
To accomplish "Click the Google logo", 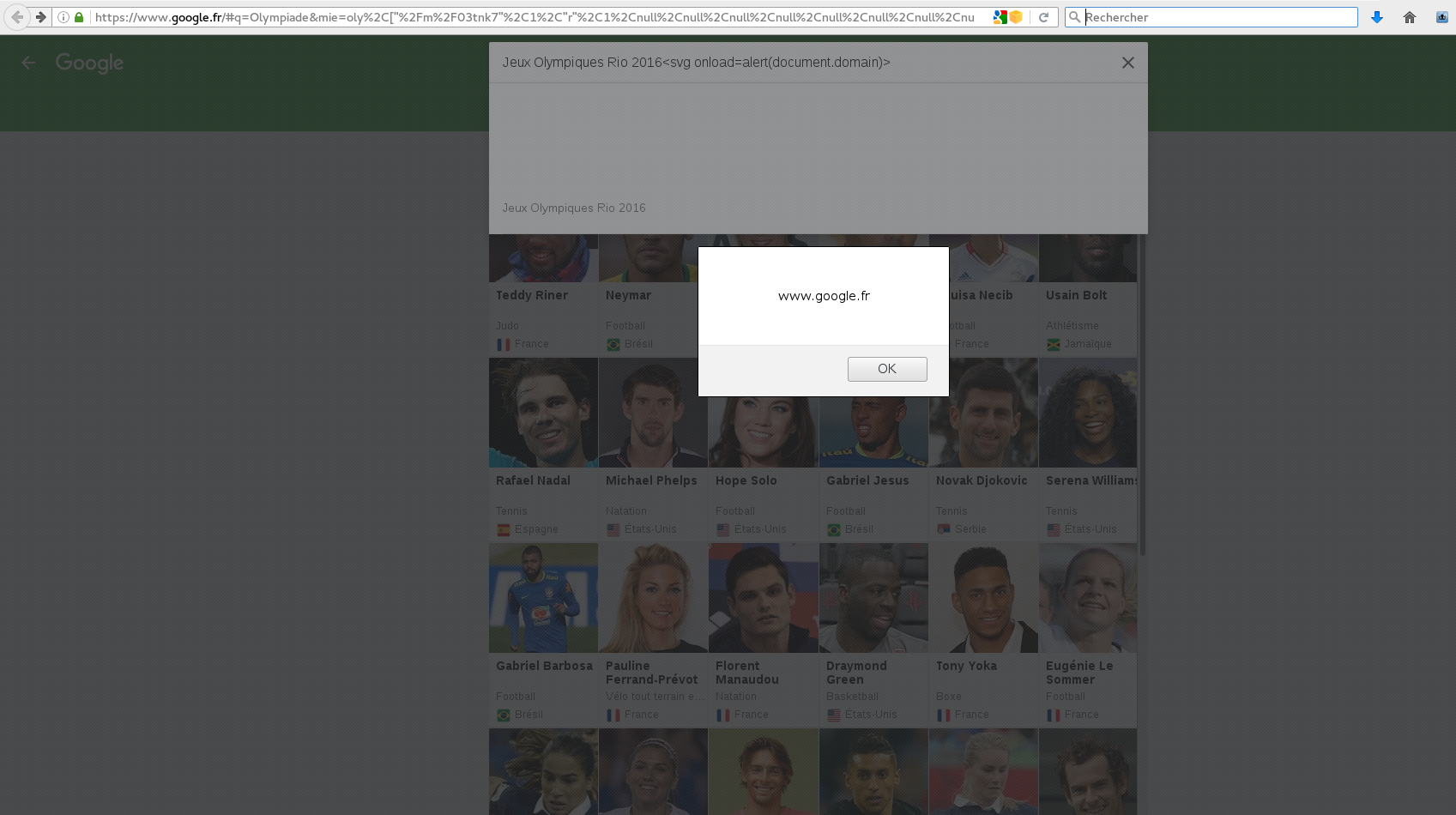I will coord(89,63).
